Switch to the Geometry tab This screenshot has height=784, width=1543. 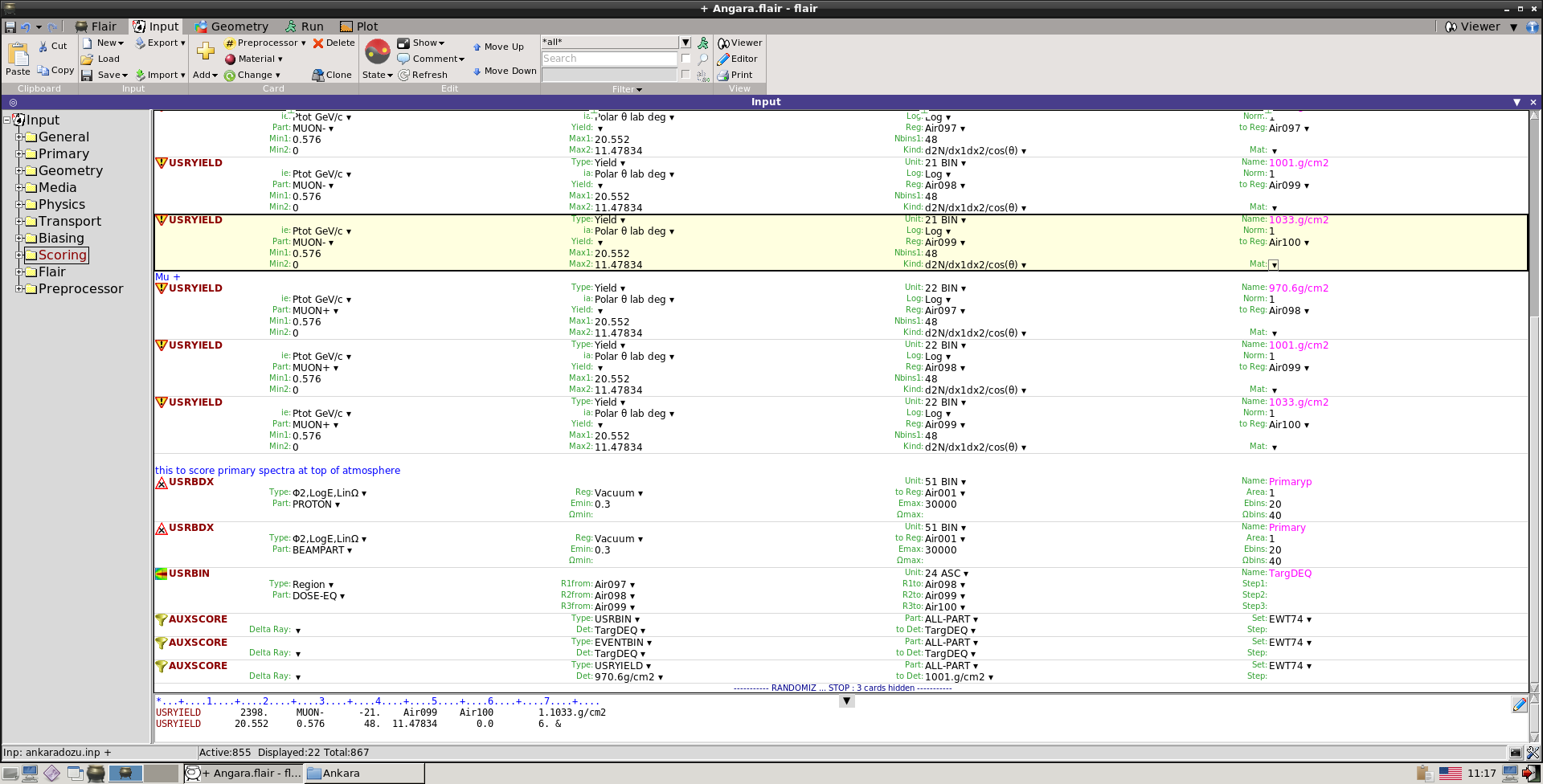(231, 27)
